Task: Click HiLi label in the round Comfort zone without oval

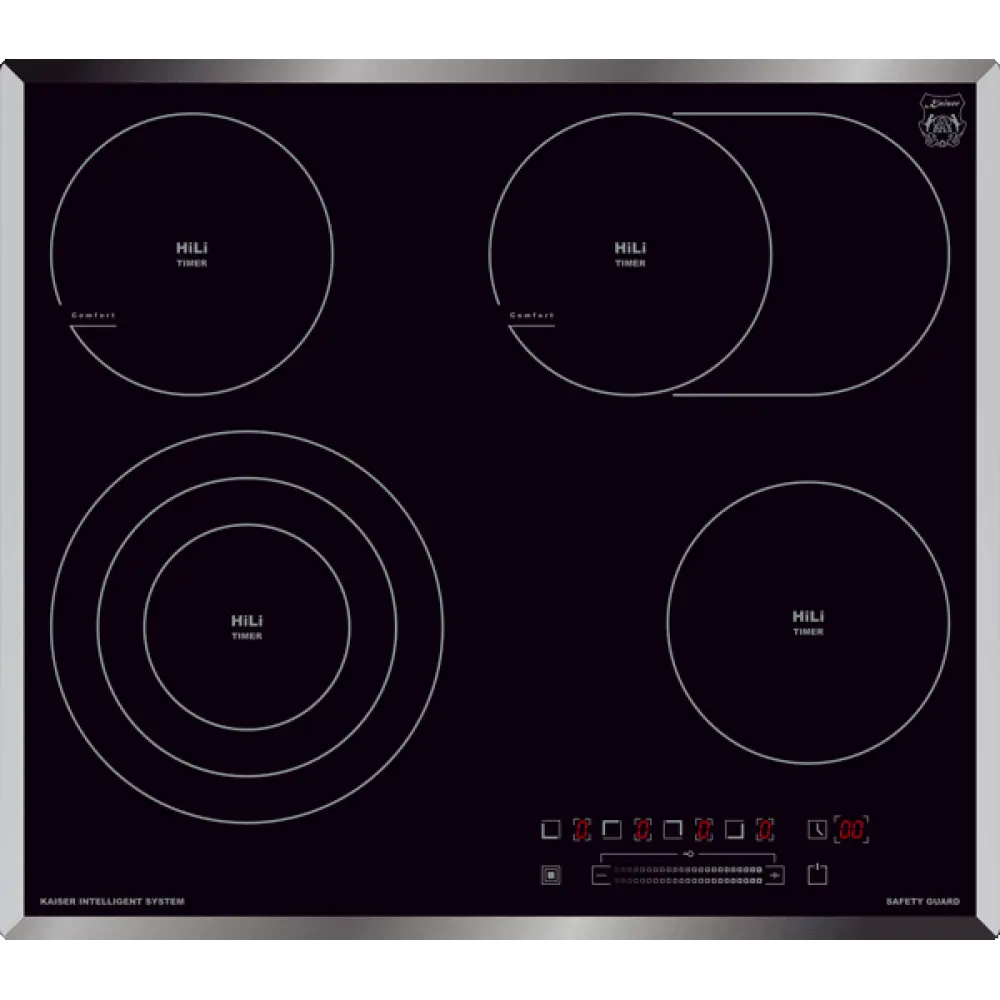Action: pyautogui.click(x=192, y=247)
